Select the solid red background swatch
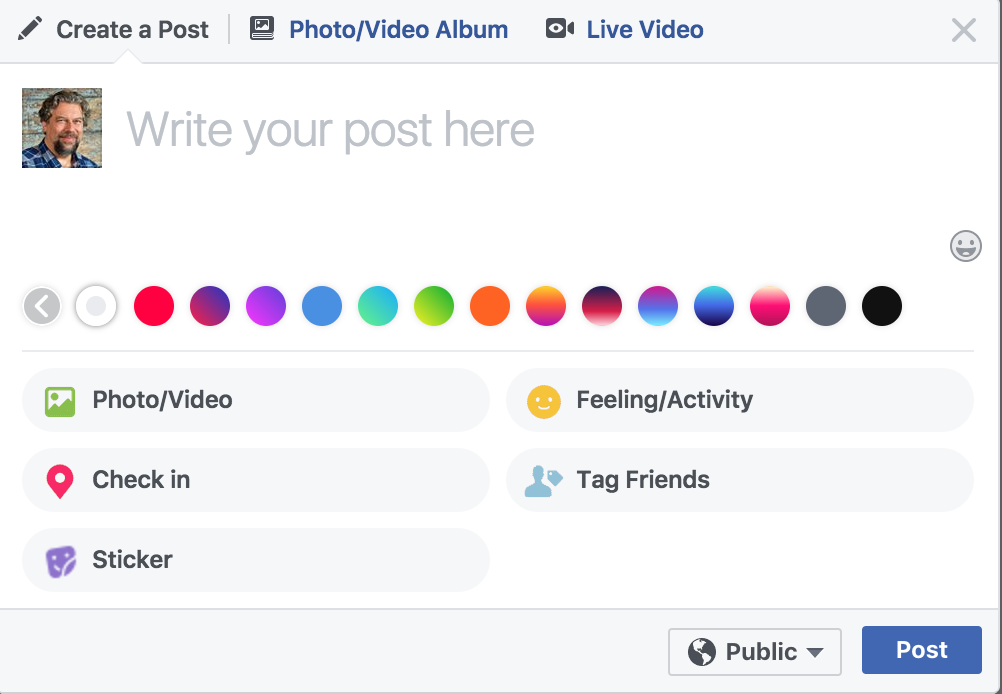 (154, 306)
